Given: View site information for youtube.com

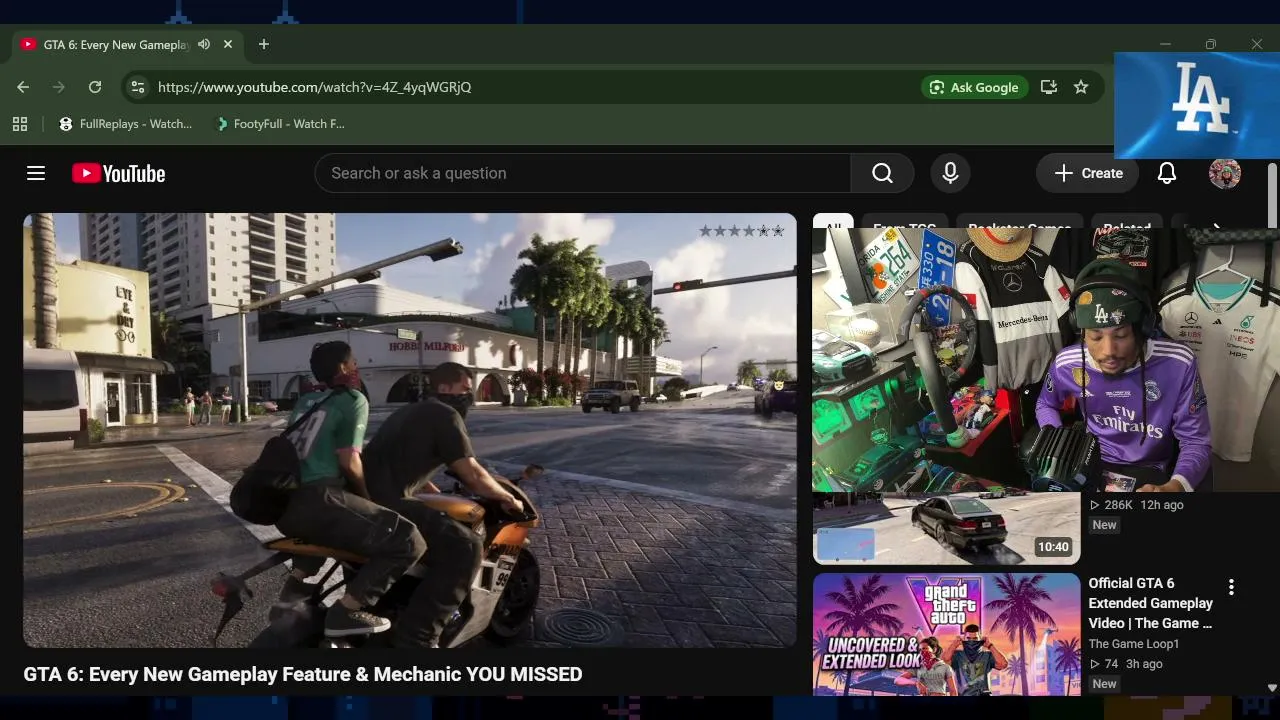Looking at the screenshot, I should click(138, 87).
